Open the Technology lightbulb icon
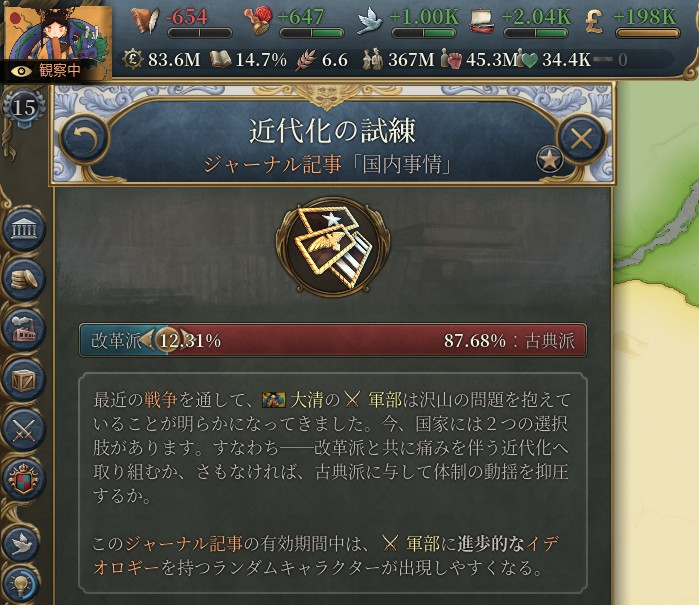The height and width of the screenshot is (605, 699). pos(21,584)
